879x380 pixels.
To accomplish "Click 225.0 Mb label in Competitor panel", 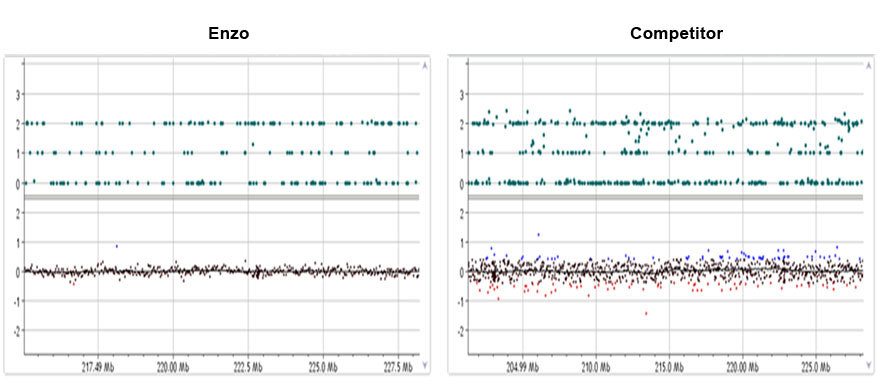I will click(x=816, y=368).
